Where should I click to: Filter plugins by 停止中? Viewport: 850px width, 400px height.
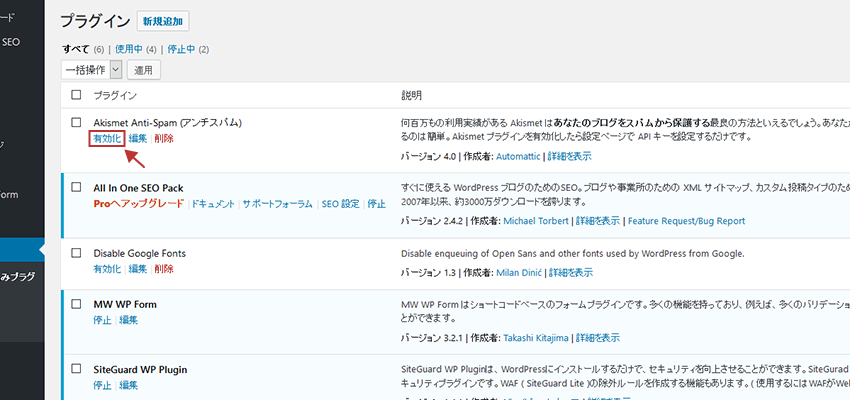[182, 49]
